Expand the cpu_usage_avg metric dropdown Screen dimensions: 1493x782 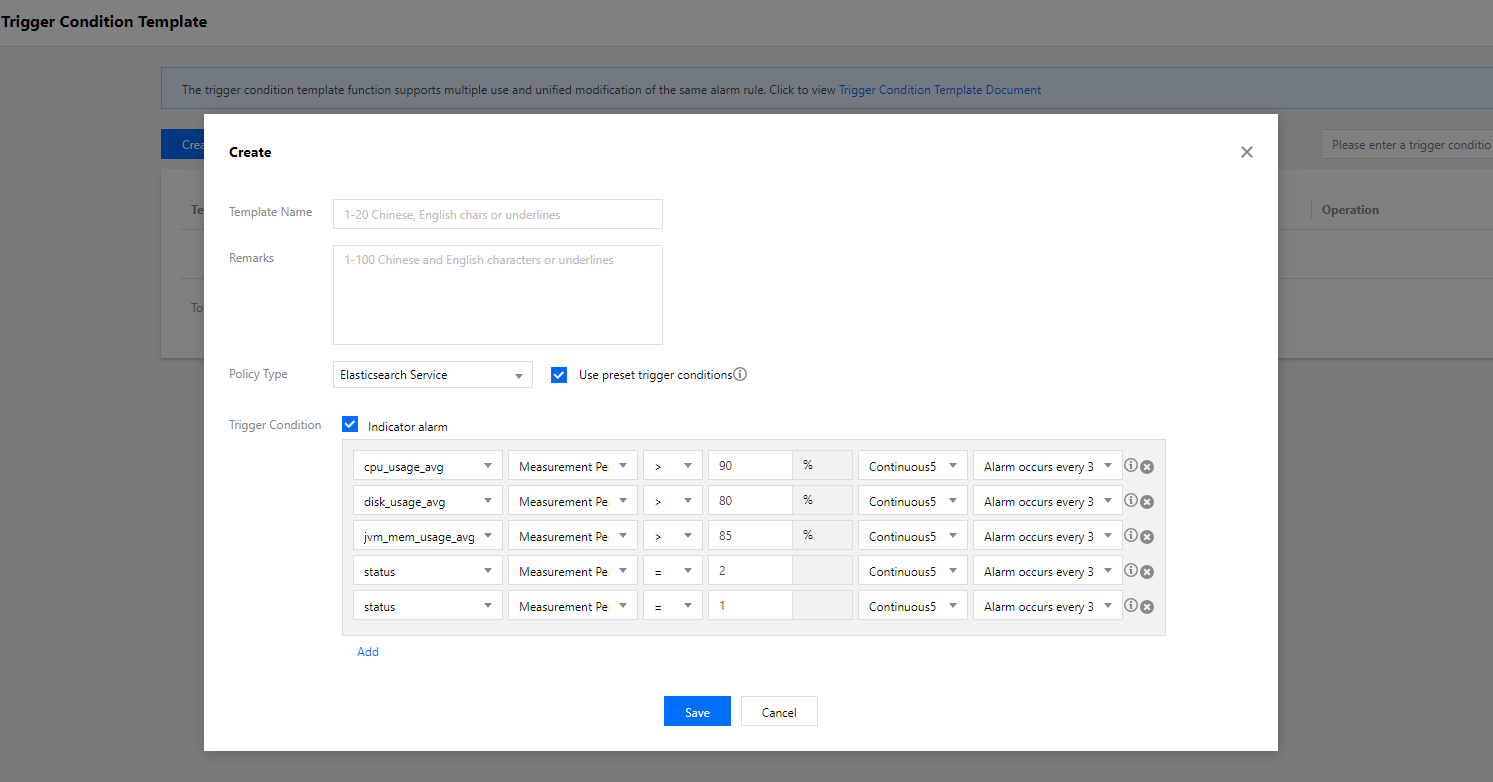(x=427, y=466)
